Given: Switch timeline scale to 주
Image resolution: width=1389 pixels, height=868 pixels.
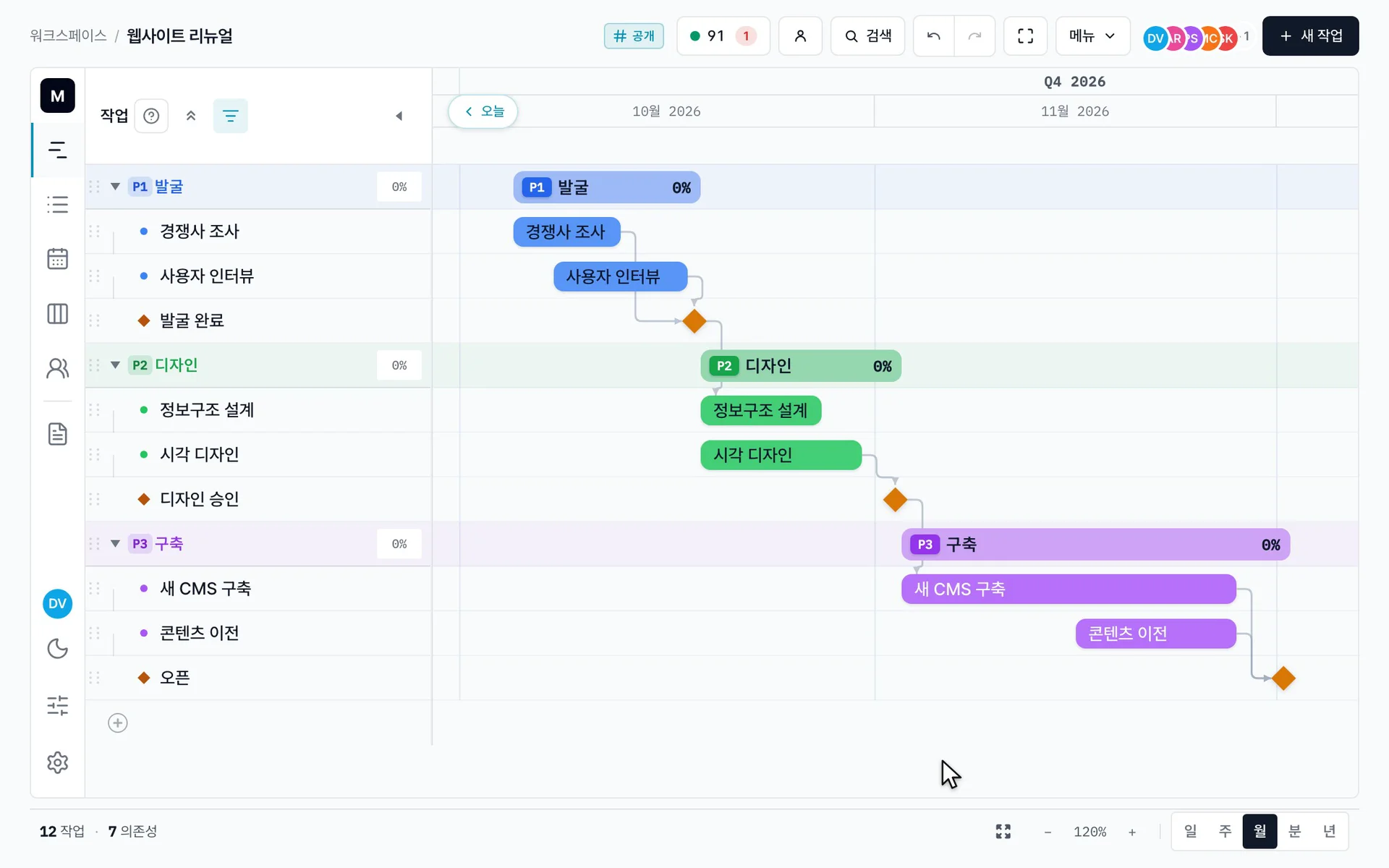Looking at the screenshot, I should pyautogui.click(x=1225, y=831).
